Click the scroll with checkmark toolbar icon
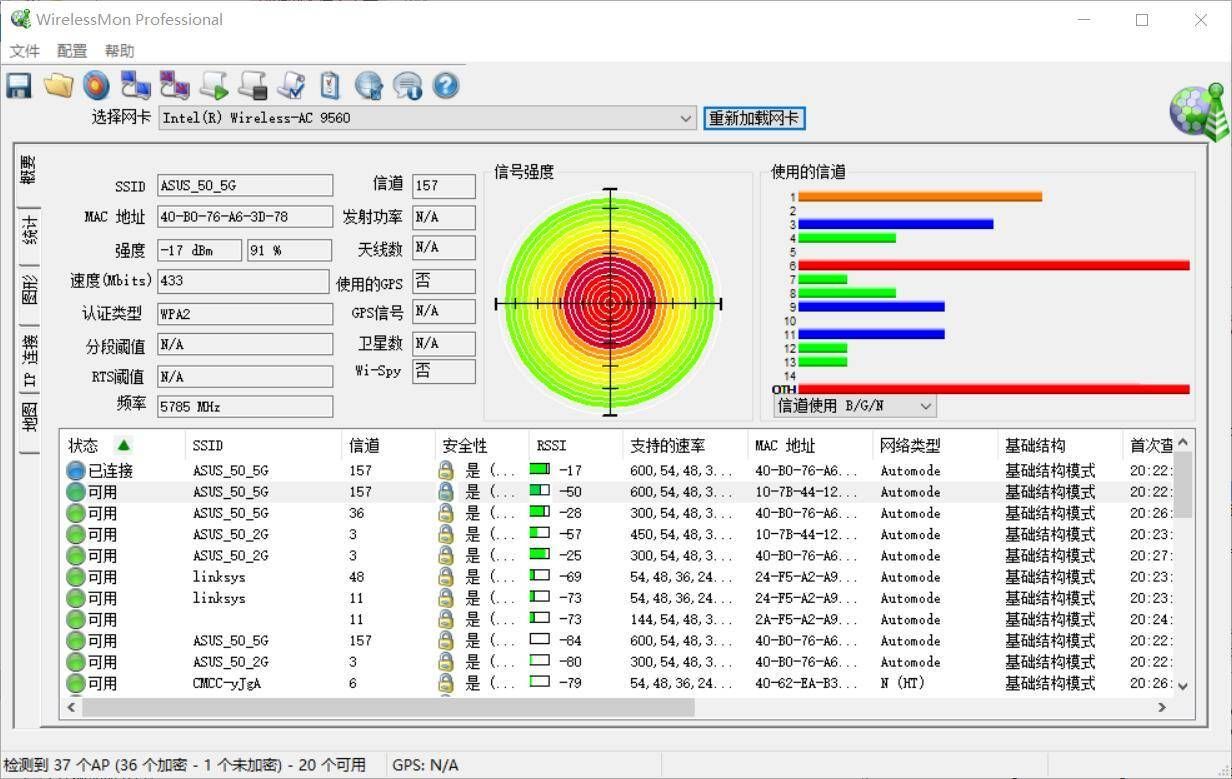The height and width of the screenshot is (779, 1232). (291, 85)
